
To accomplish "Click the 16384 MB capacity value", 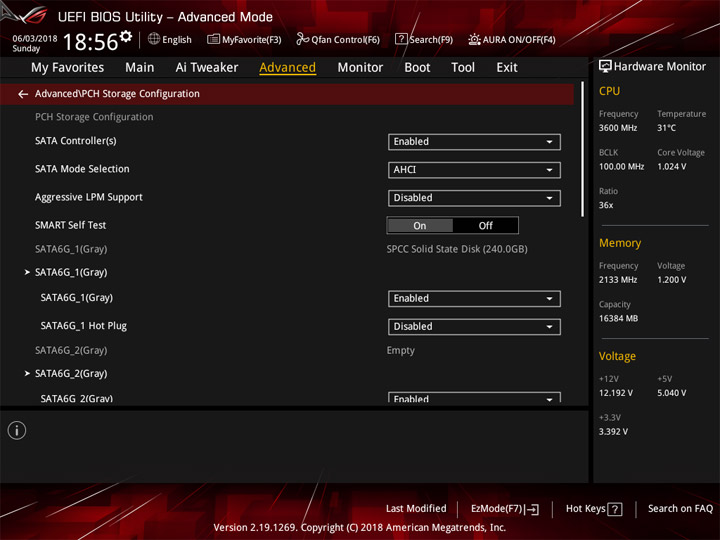I will point(618,318).
